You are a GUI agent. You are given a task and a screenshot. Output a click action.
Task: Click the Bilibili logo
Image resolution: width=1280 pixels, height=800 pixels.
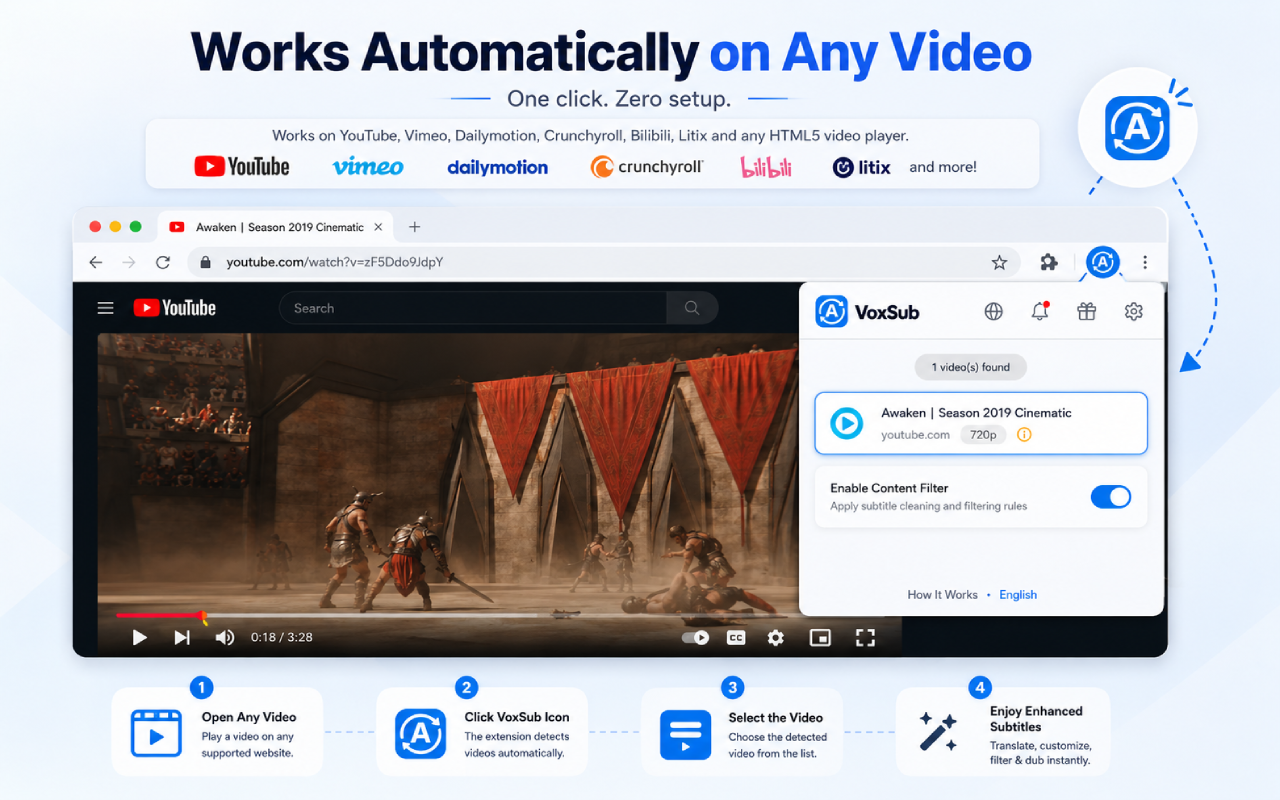pyautogui.click(x=766, y=167)
